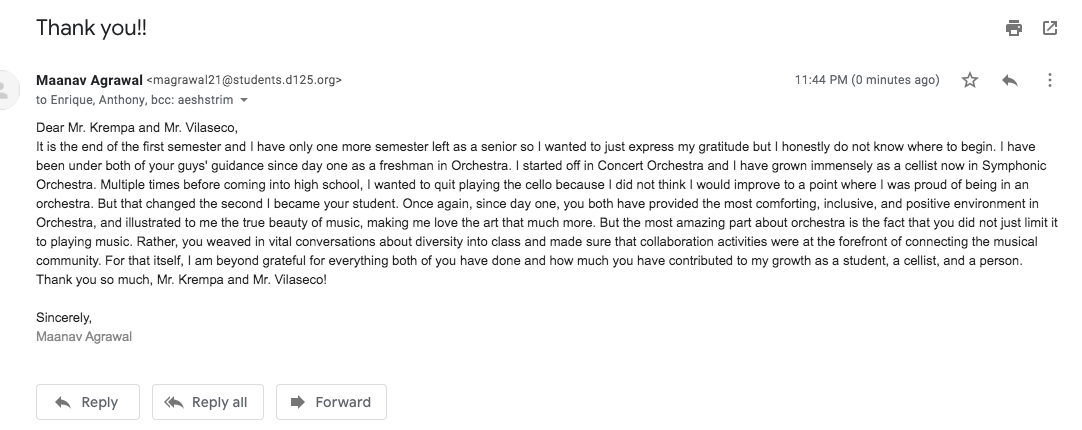Image resolution: width=1082 pixels, height=430 pixels.
Task: Print this email using the printer icon
Action: [1014, 28]
